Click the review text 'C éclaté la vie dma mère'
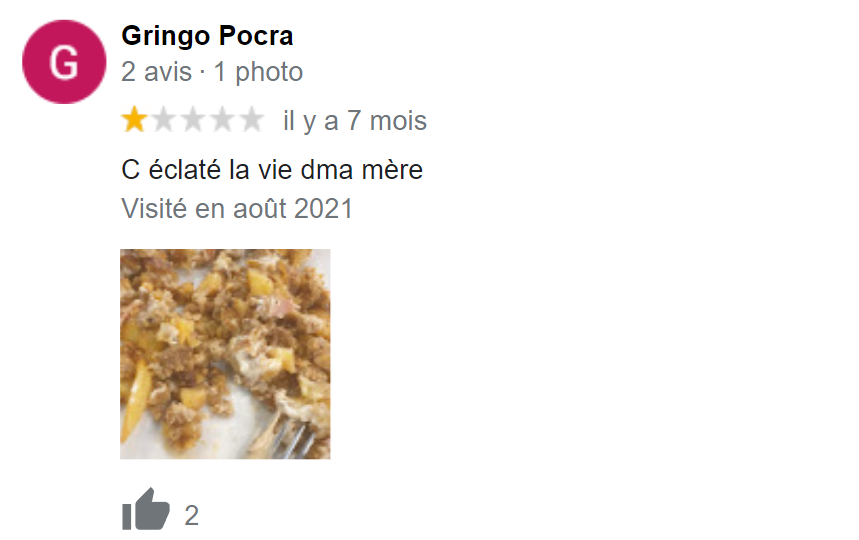This screenshot has height=540, width=859. click(x=272, y=170)
